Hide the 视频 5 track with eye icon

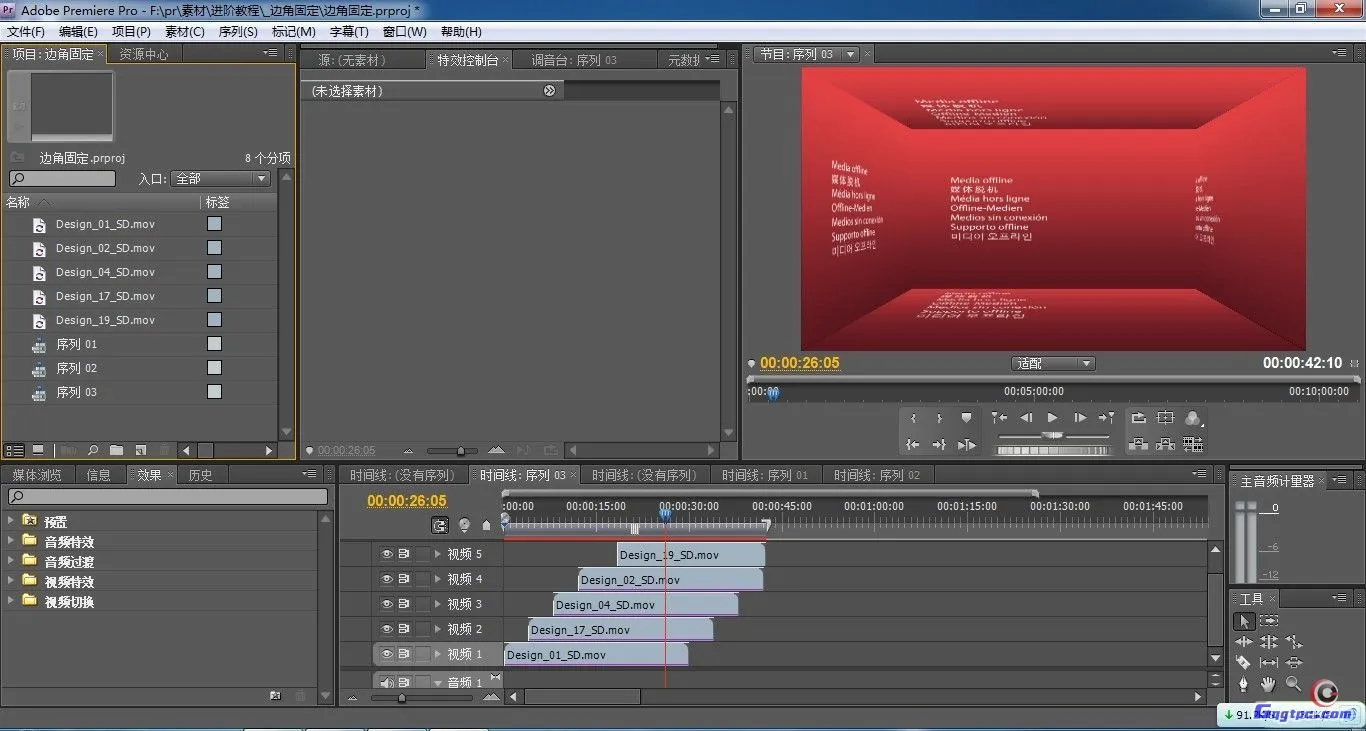pyautogui.click(x=386, y=553)
